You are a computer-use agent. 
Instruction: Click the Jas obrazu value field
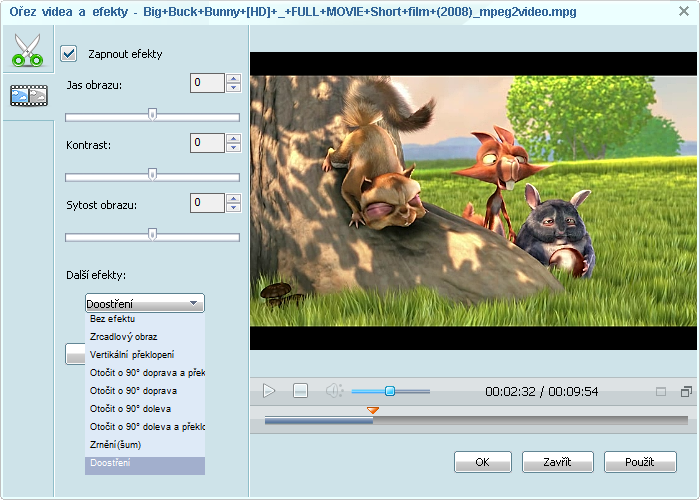click(x=207, y=83)
